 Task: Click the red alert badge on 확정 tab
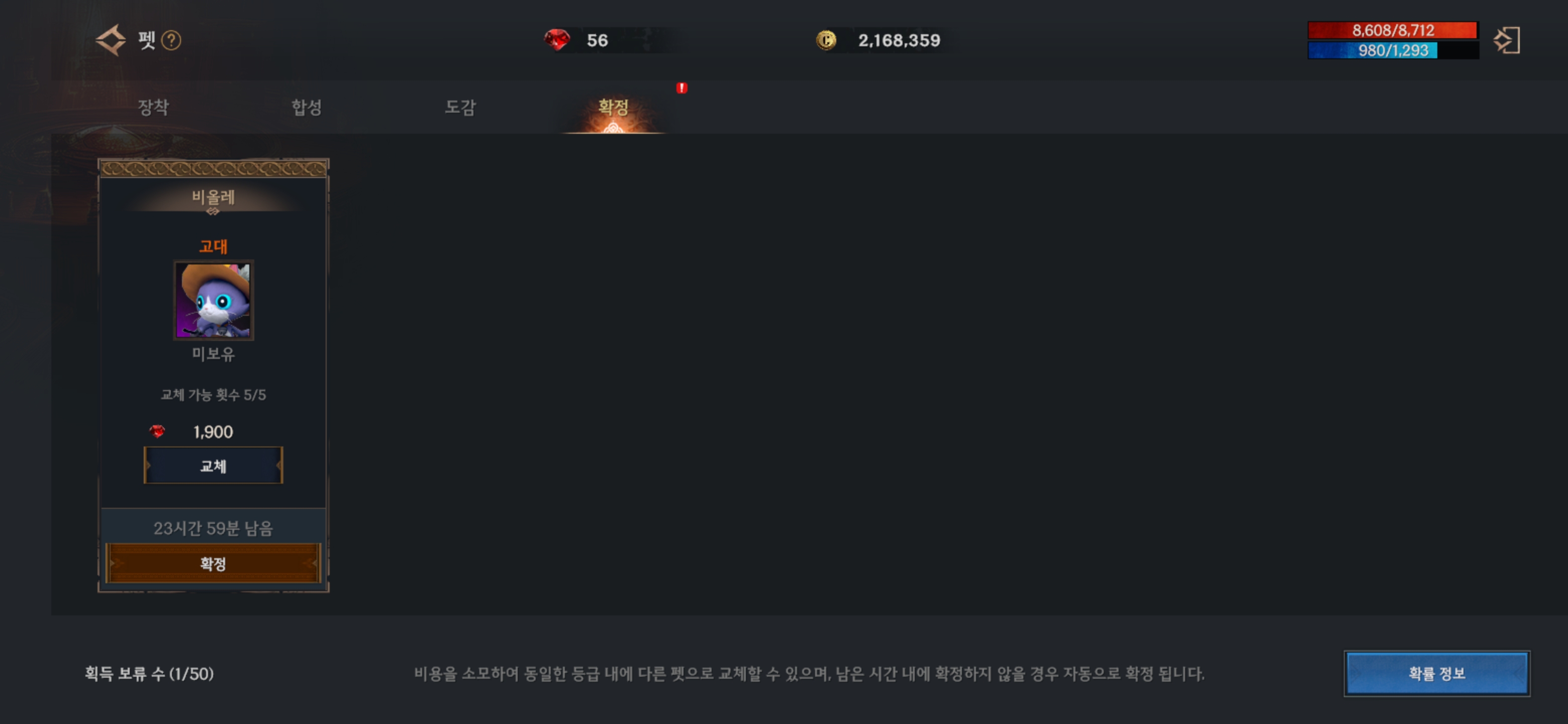tap(682, 88)
